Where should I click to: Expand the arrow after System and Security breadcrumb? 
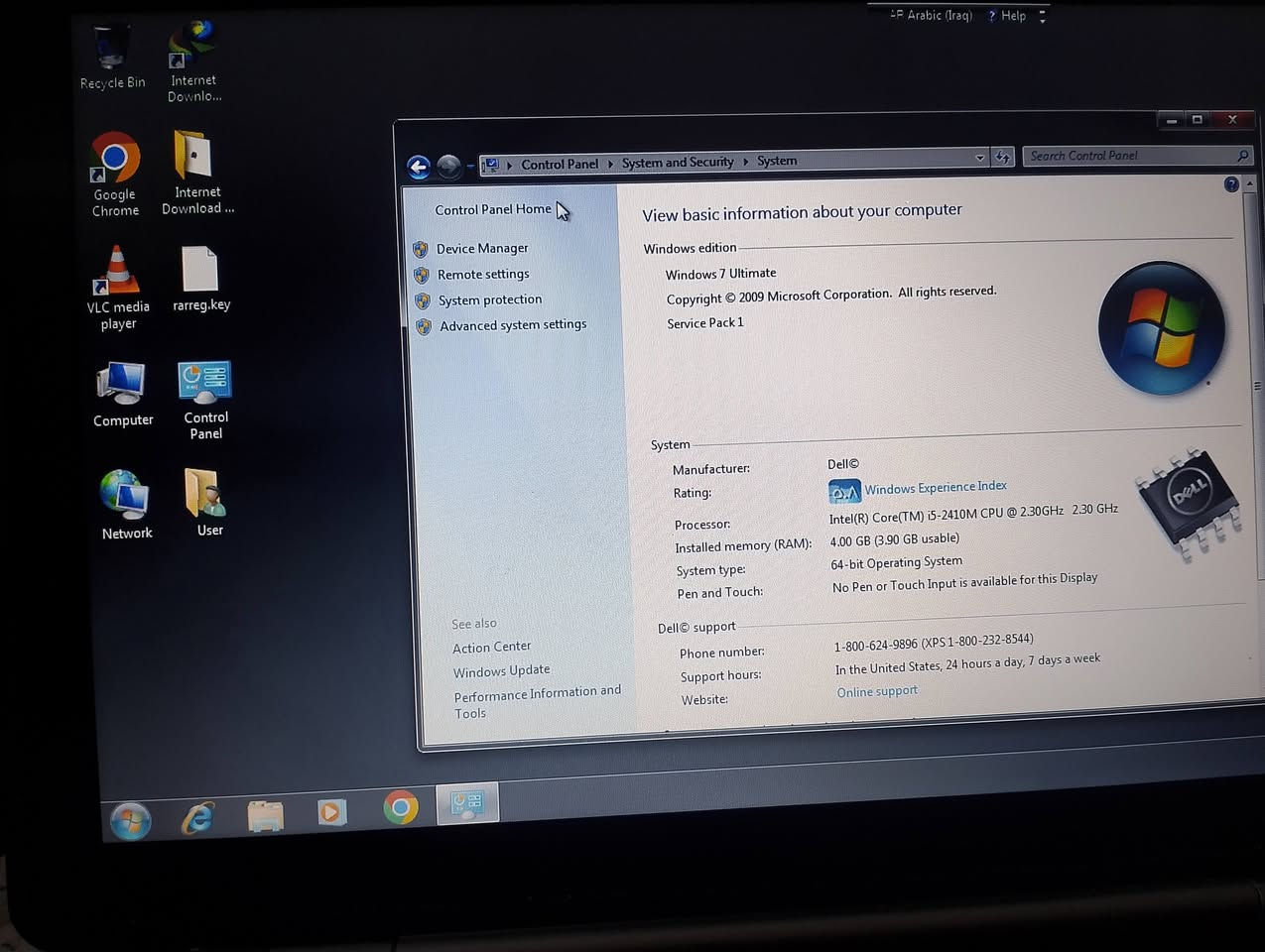pyautogui.click(x=745, y=162)
